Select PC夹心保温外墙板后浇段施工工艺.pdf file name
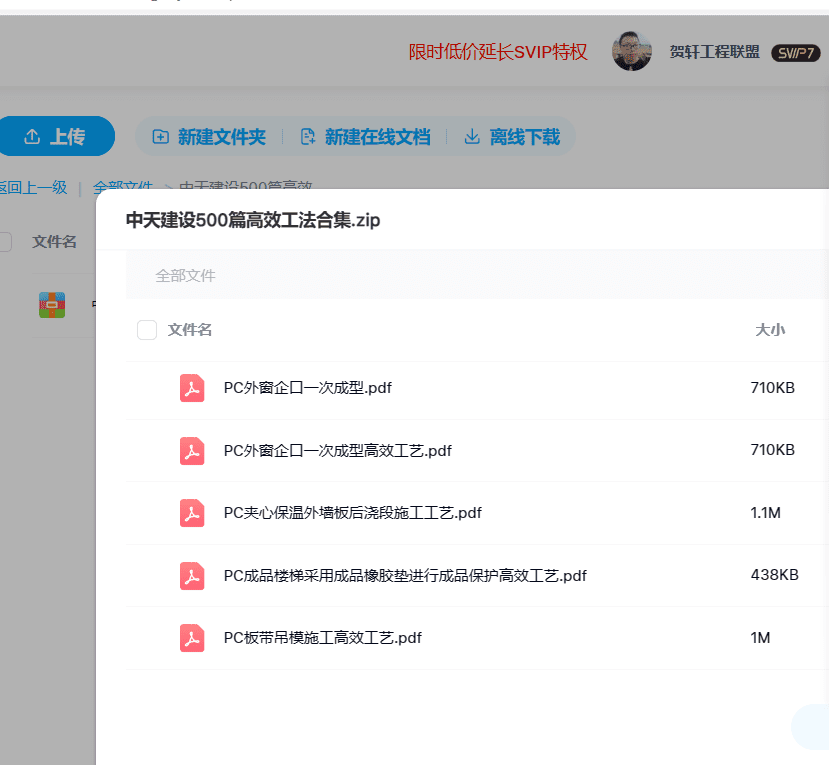This screenshot has height=765, width=829. point(353,513)
